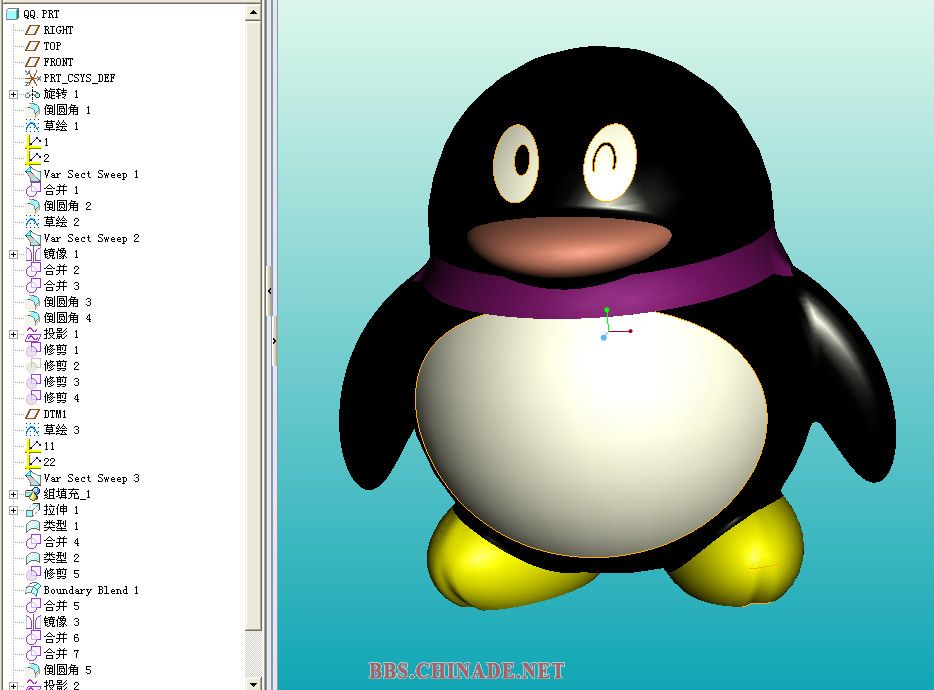934x690 pixels.
Task: Click the 投影 1 projection icon
Action: pyautogui.click(x=32, y=334)
